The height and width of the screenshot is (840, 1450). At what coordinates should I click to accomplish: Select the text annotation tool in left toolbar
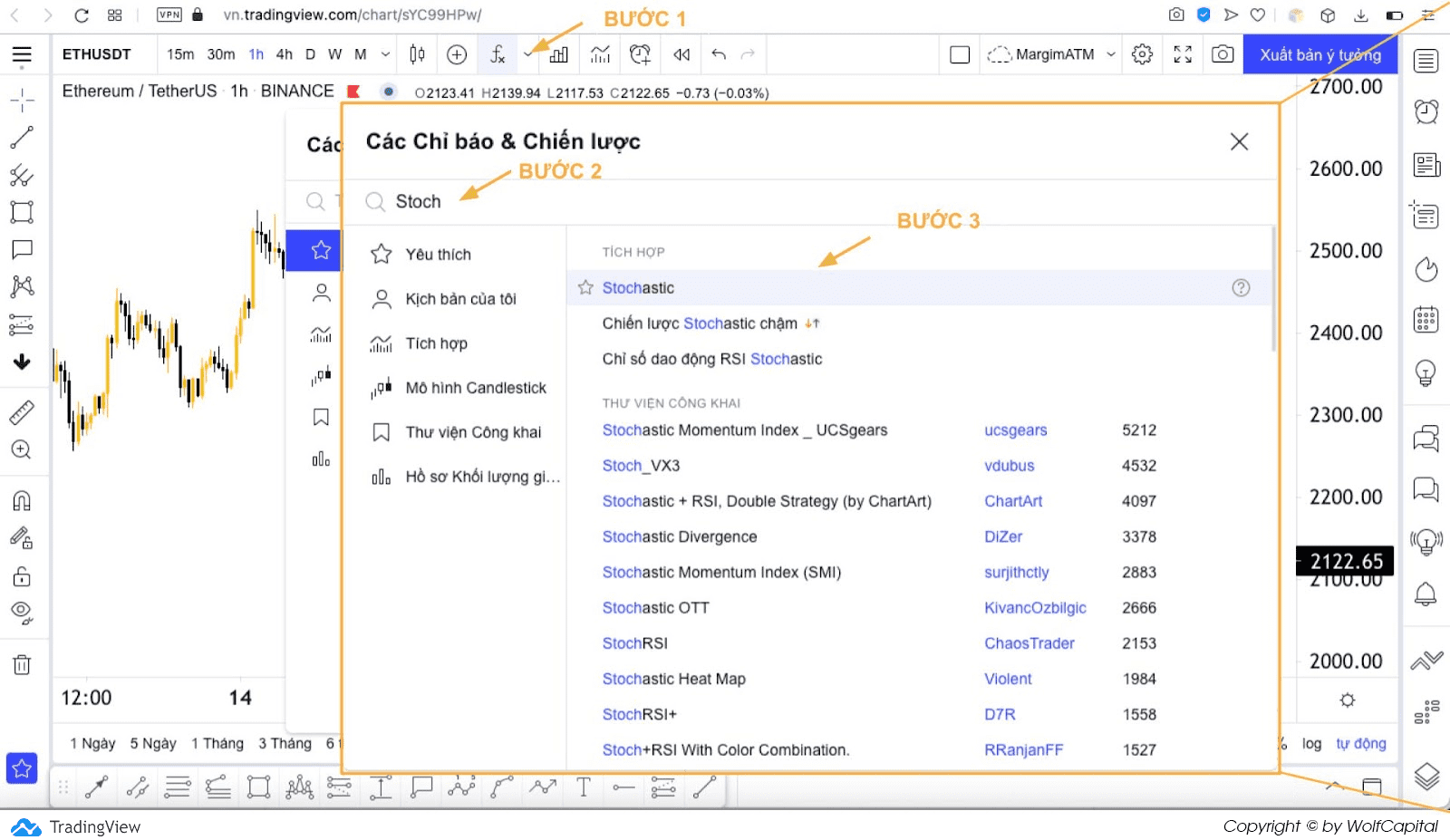point(22,249)
